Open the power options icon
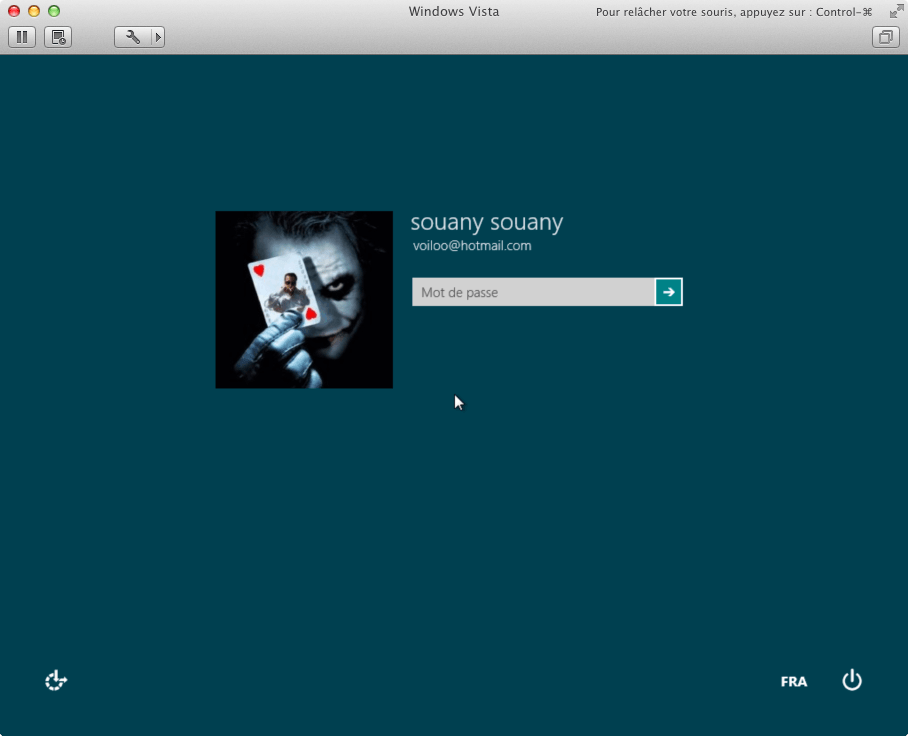 [x=852, y=680]
